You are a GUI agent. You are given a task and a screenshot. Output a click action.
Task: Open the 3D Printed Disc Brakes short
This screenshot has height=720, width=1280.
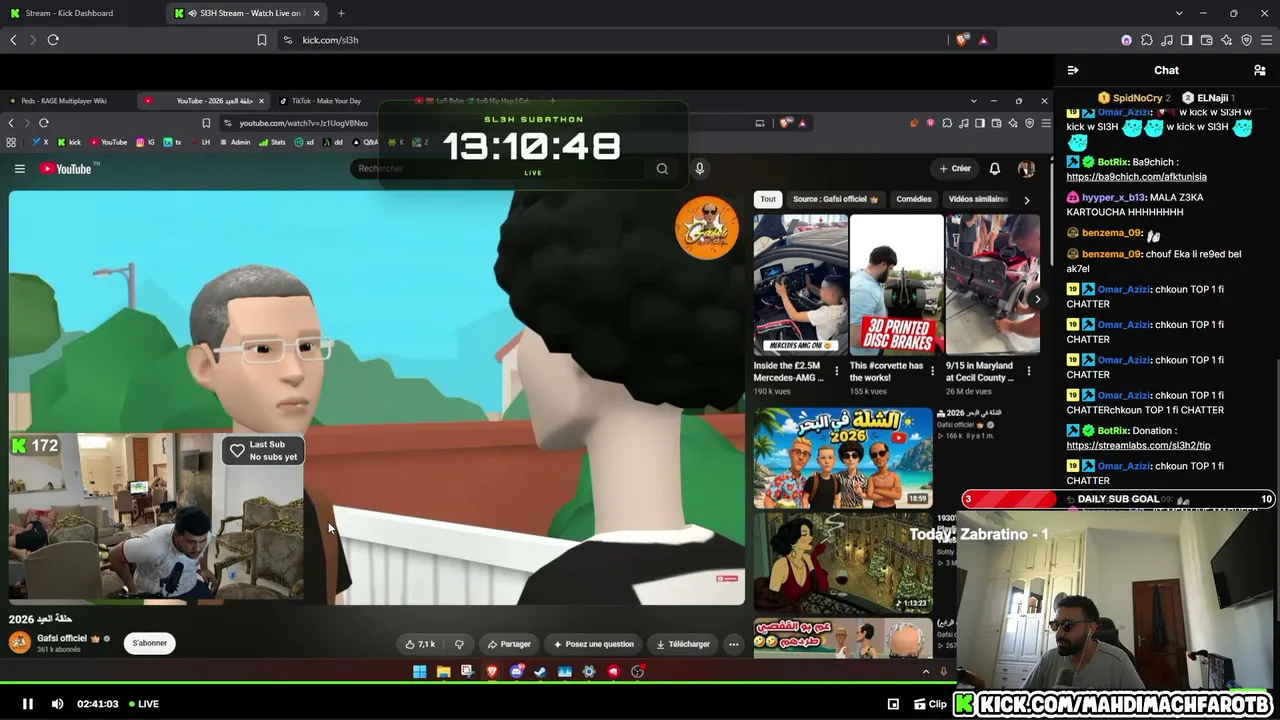click(x=897, y=285)
